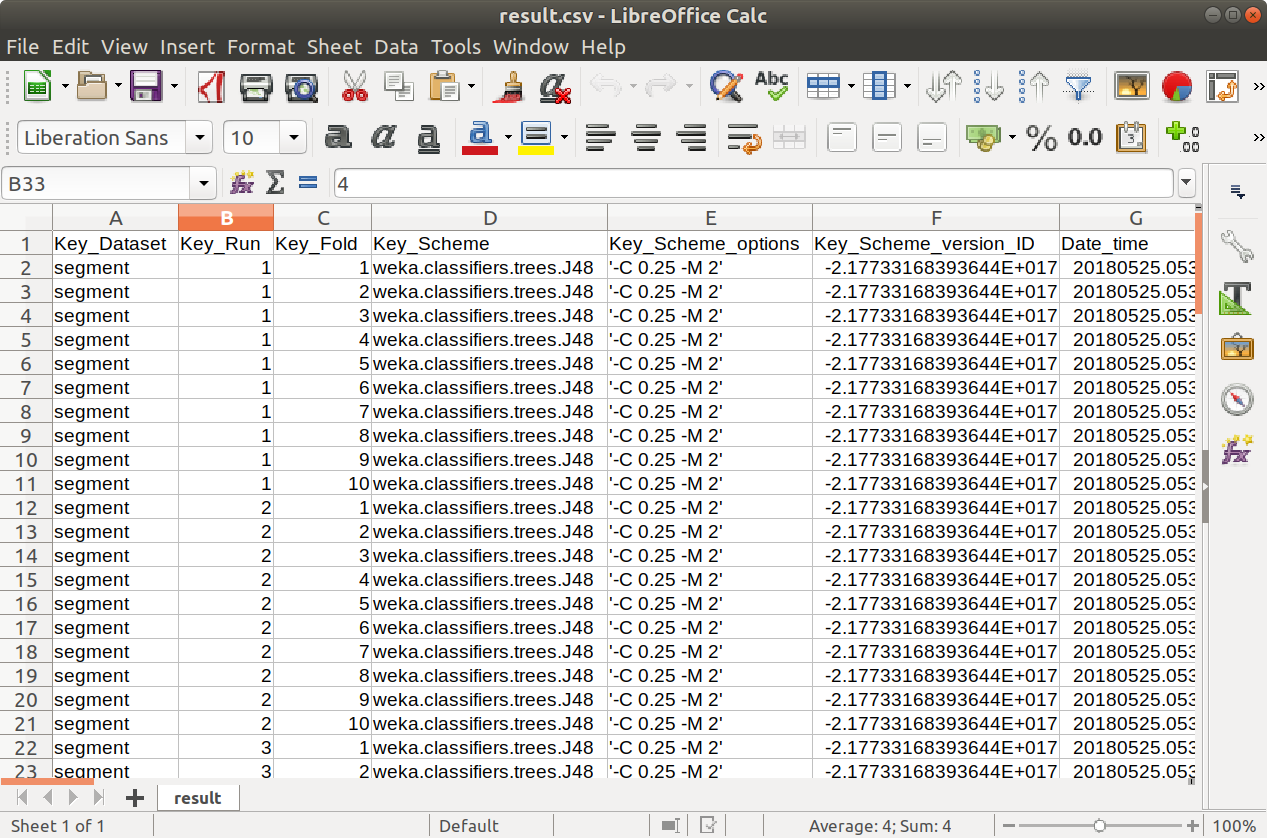
Task: Open the Data menu
Action: (396, 47)
